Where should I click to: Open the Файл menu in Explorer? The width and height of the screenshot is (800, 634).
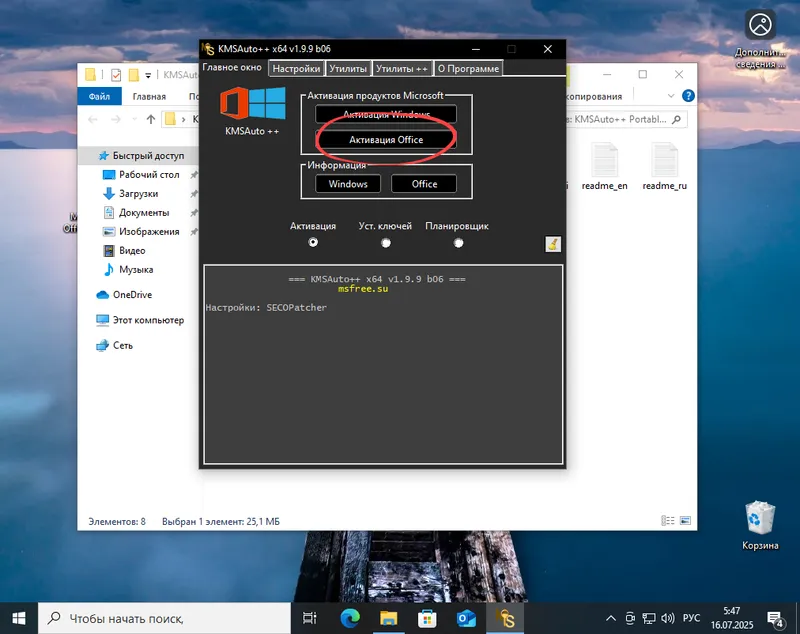[x=103, y=96]
